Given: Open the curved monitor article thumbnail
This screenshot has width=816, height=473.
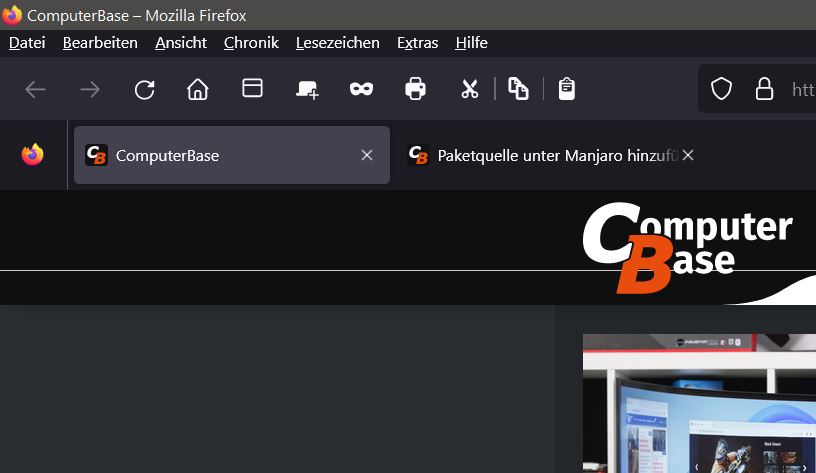Looking at the screenshot, I should click(699, 403).
